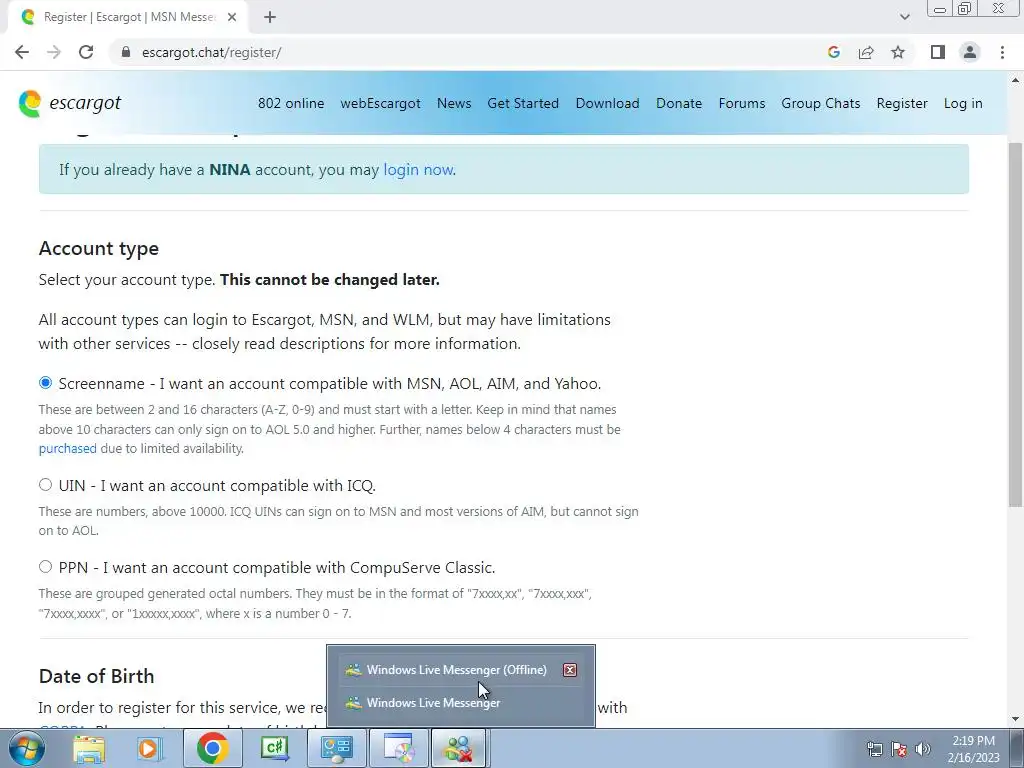Select the PPN account type
1024x768 pixels.
(45, 567)
